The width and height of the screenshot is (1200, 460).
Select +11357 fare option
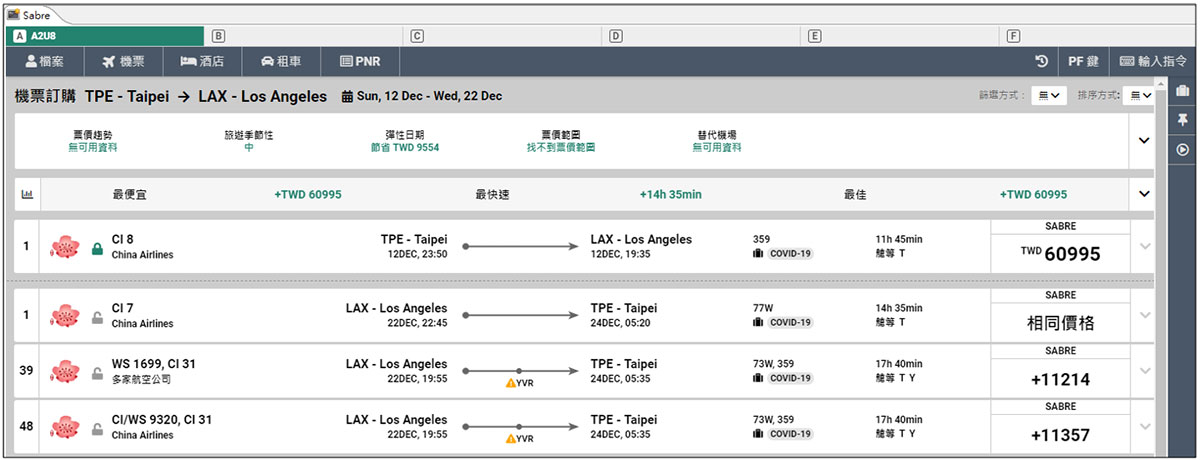(1061, 435)
